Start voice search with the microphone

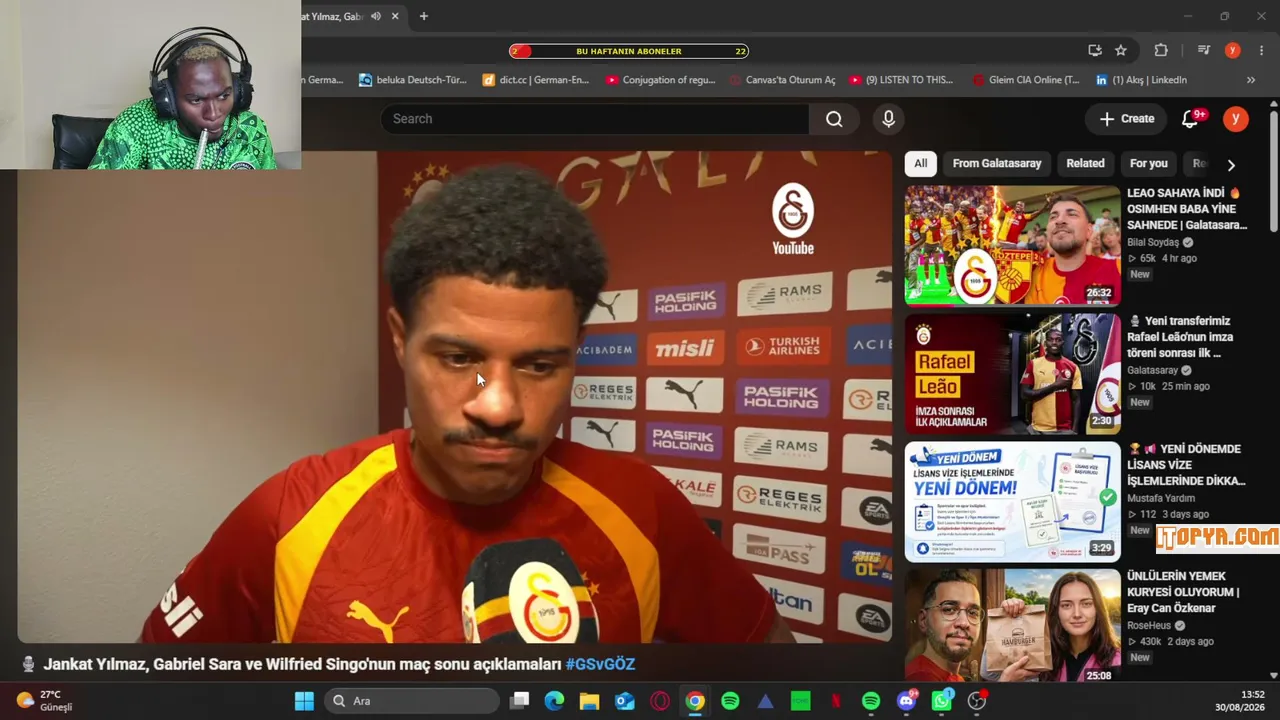pos(888,119)
